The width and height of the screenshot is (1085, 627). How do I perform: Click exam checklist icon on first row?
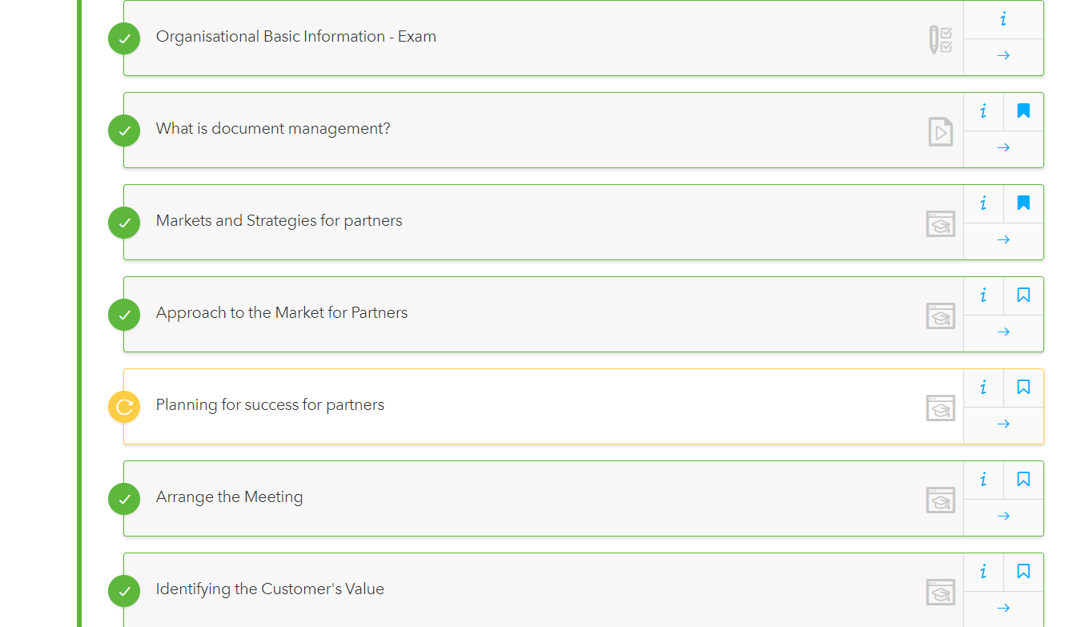click(x=940, y=40)
